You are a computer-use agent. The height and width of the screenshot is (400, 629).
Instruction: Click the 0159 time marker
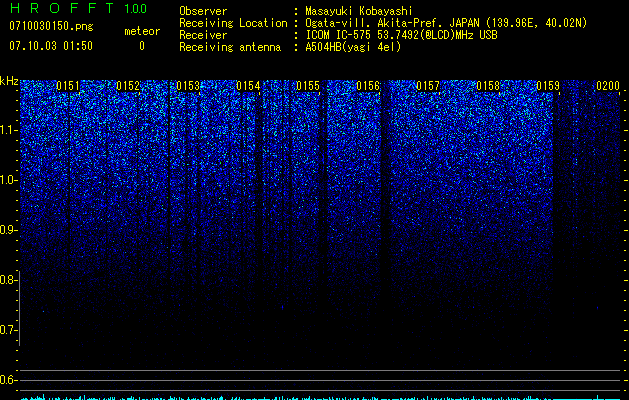tap(548, 86)
